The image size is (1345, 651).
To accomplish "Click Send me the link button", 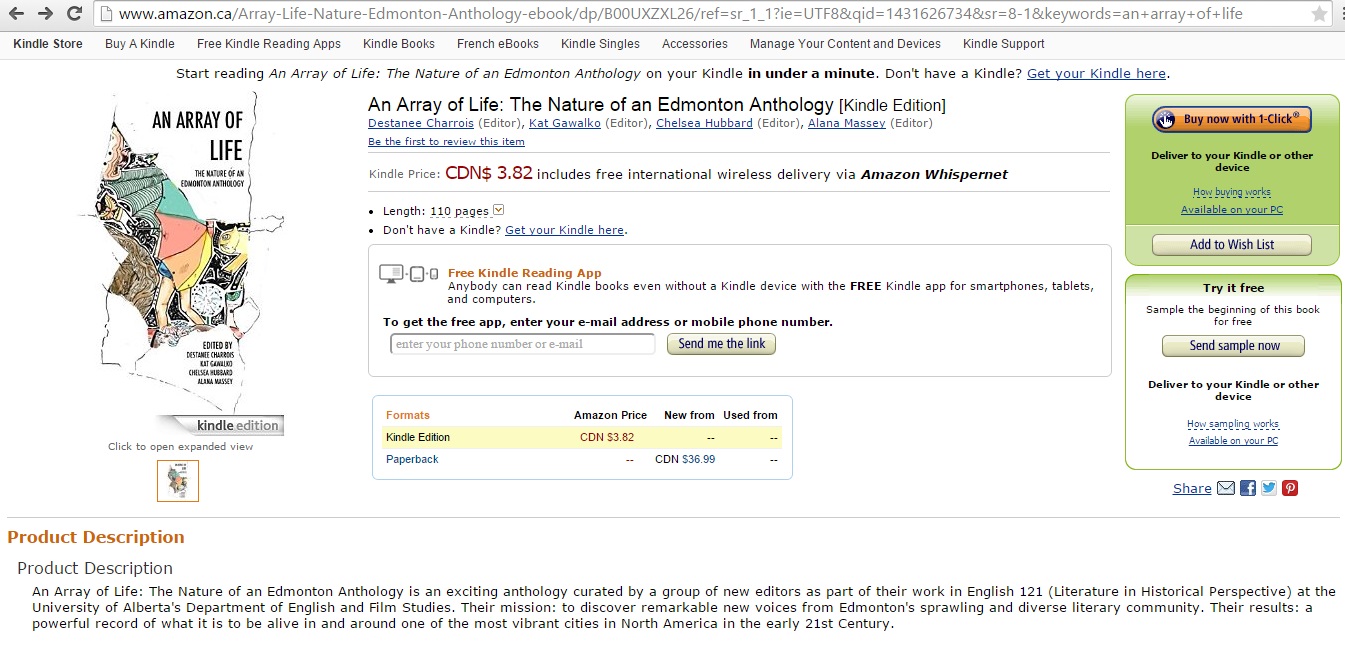I will [x=721, y=344].
